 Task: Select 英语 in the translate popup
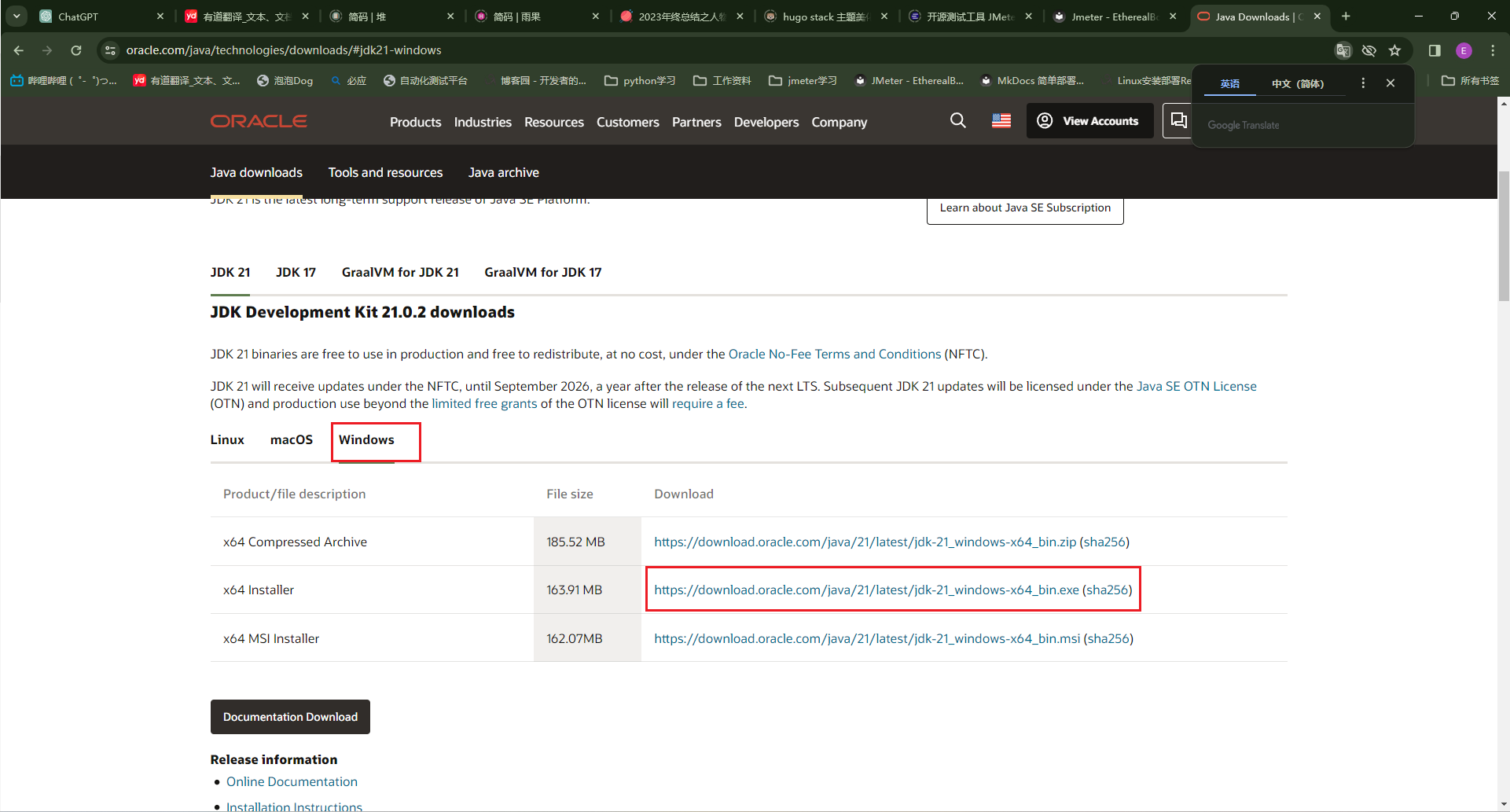click(1229, 83)
